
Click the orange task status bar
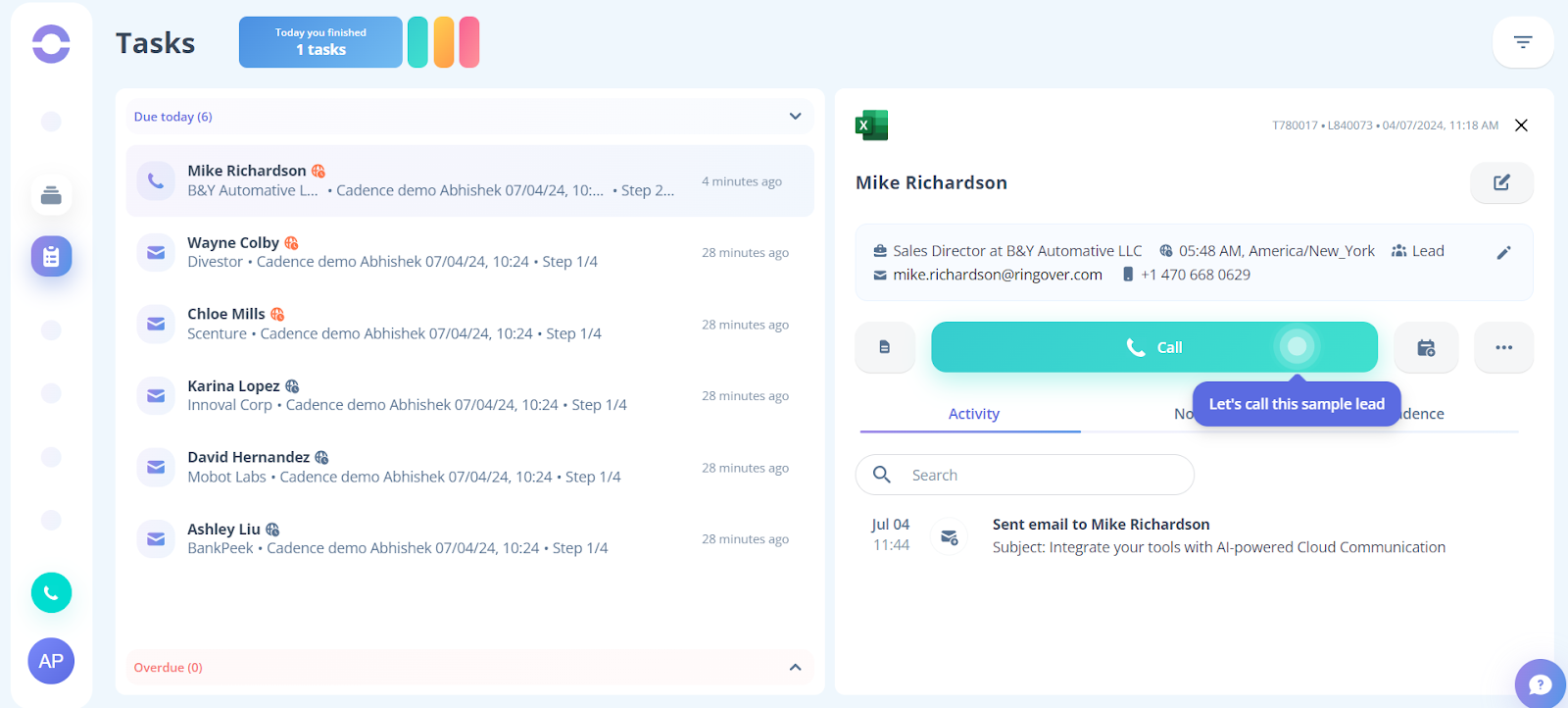coord(444,42)
